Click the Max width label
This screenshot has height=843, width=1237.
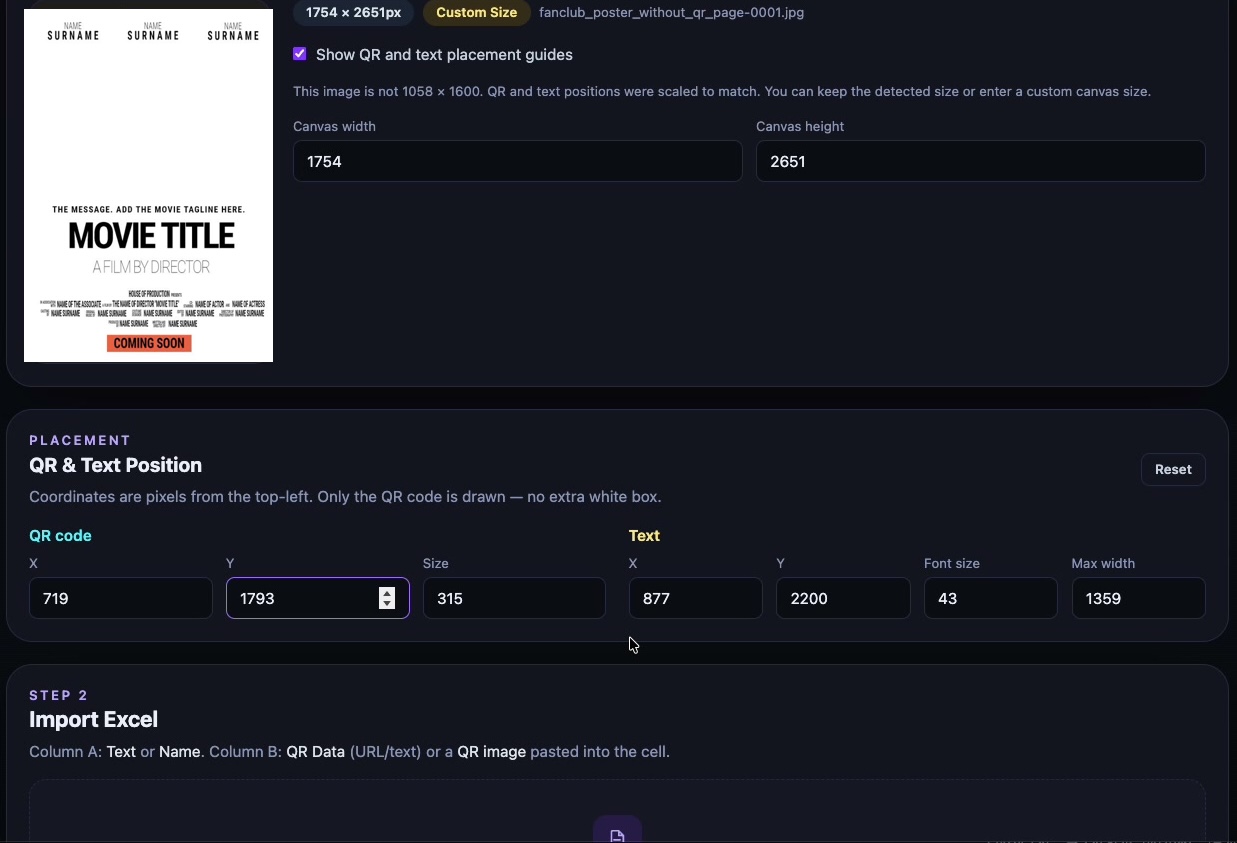1103,563
